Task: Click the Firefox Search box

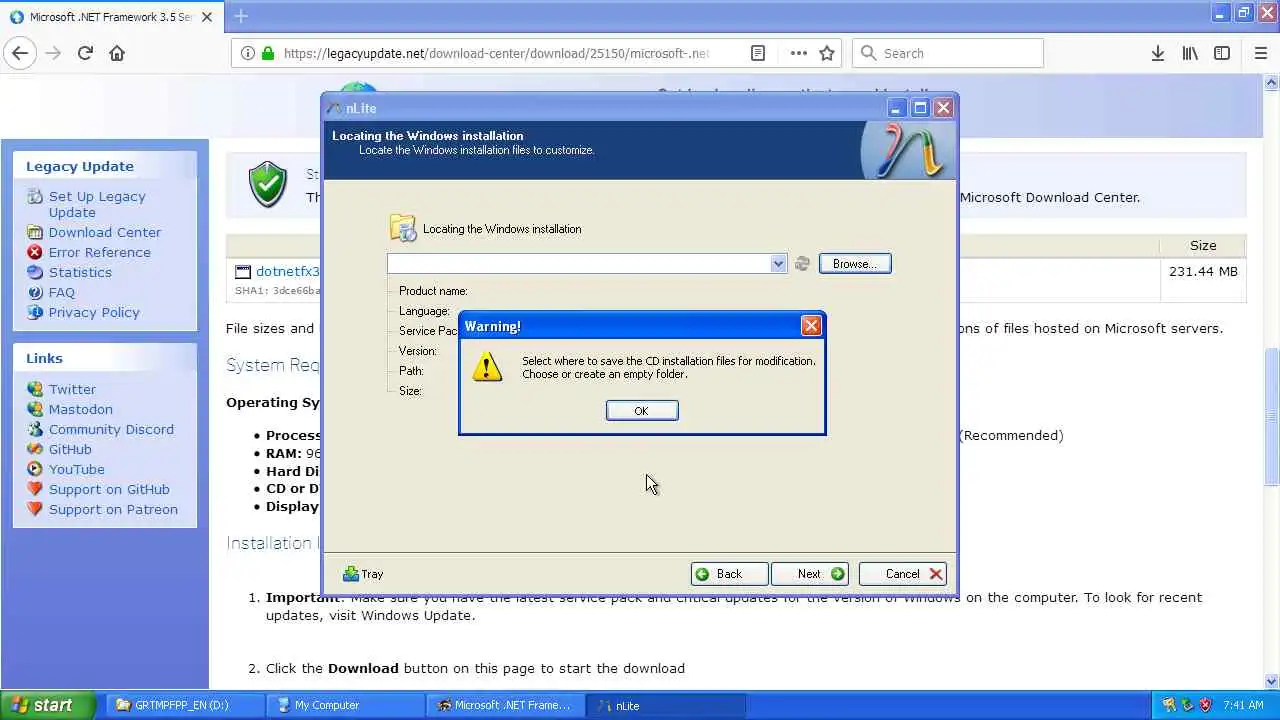Action: pos(948,53)
